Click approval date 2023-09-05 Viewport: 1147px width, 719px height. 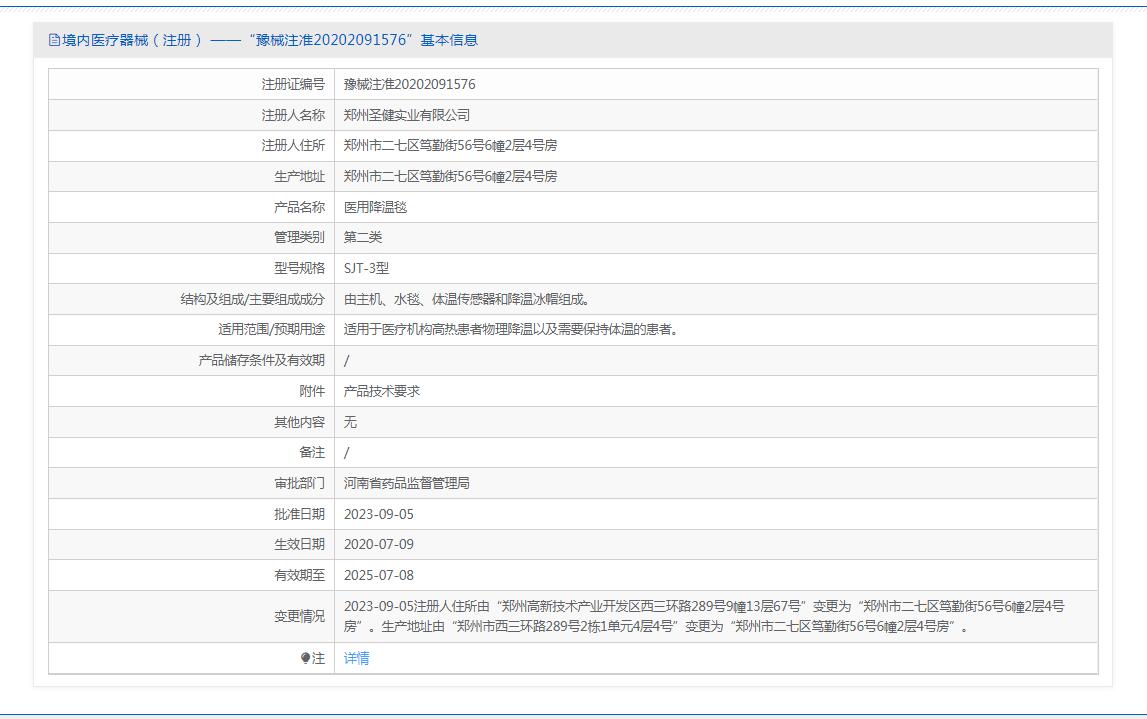(379, 514)
